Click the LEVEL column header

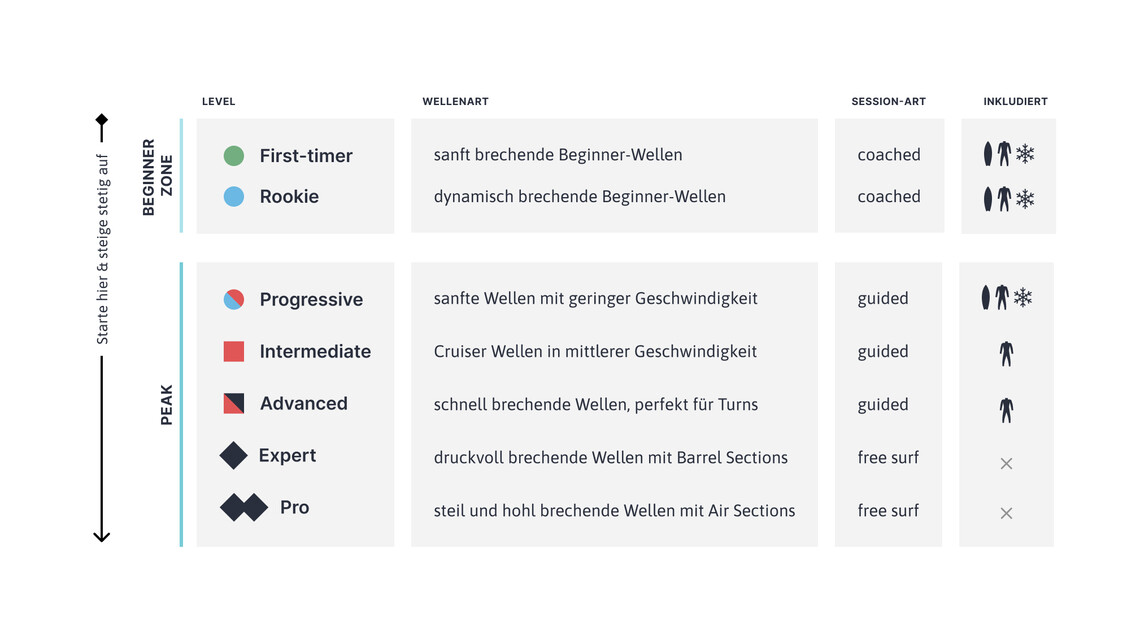click(x=218, y=102)
